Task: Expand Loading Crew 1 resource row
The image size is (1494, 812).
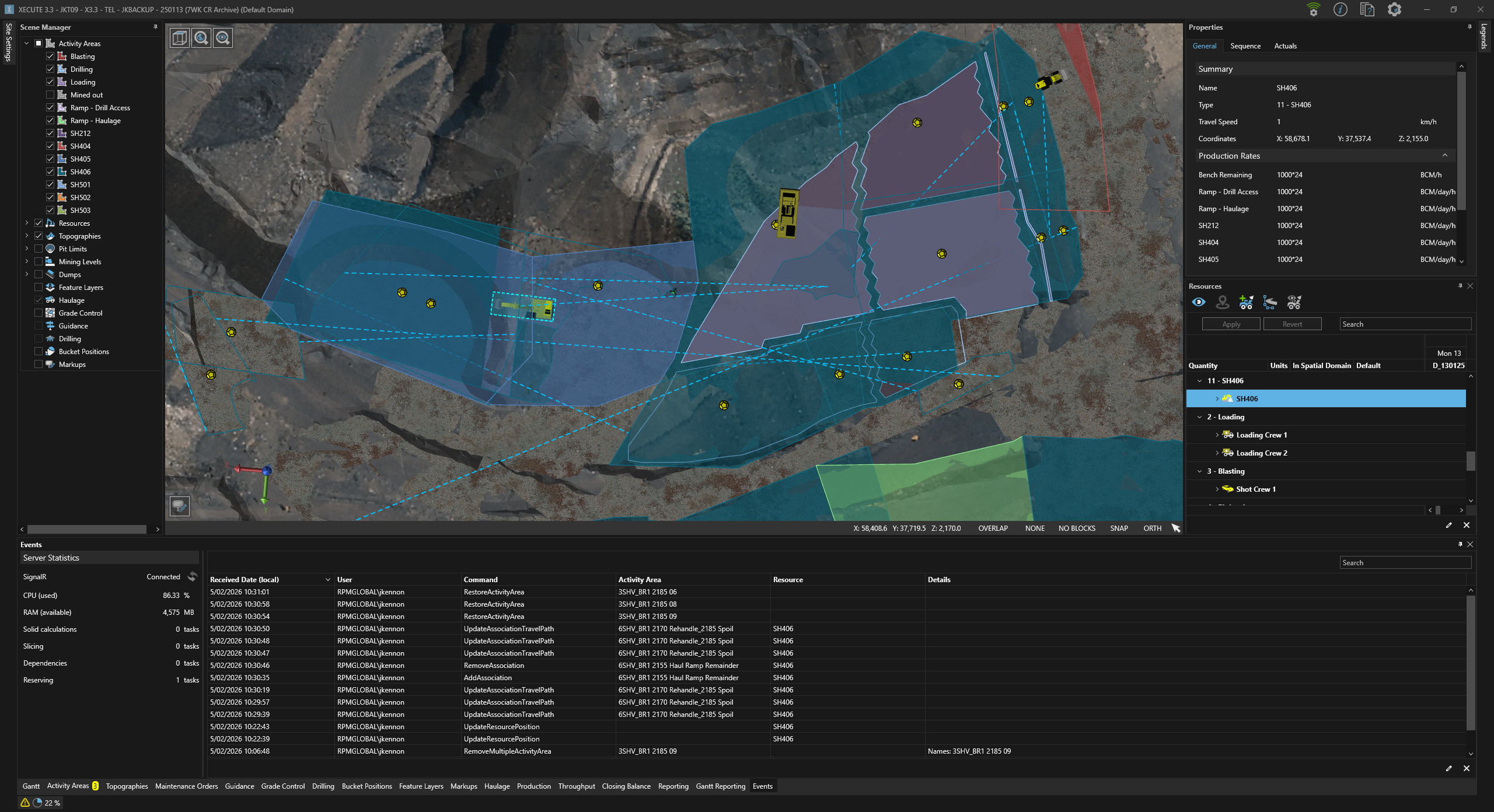Action: coord(1217,435)
